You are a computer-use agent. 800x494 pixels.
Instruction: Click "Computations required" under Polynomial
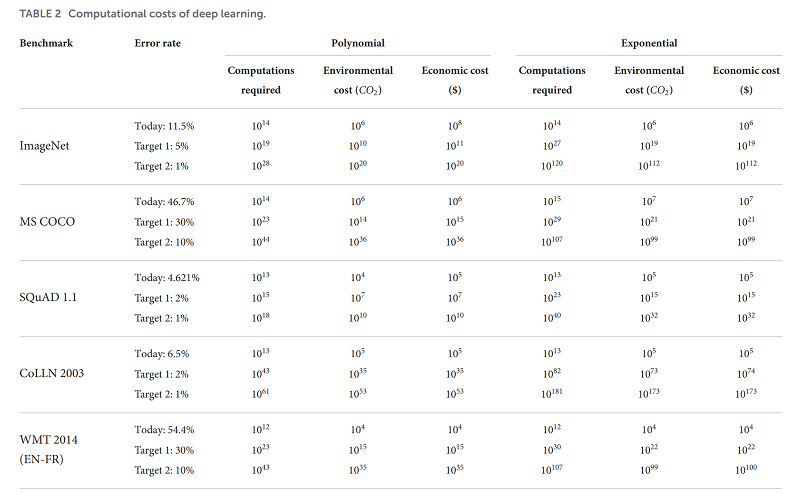[260, 80]
